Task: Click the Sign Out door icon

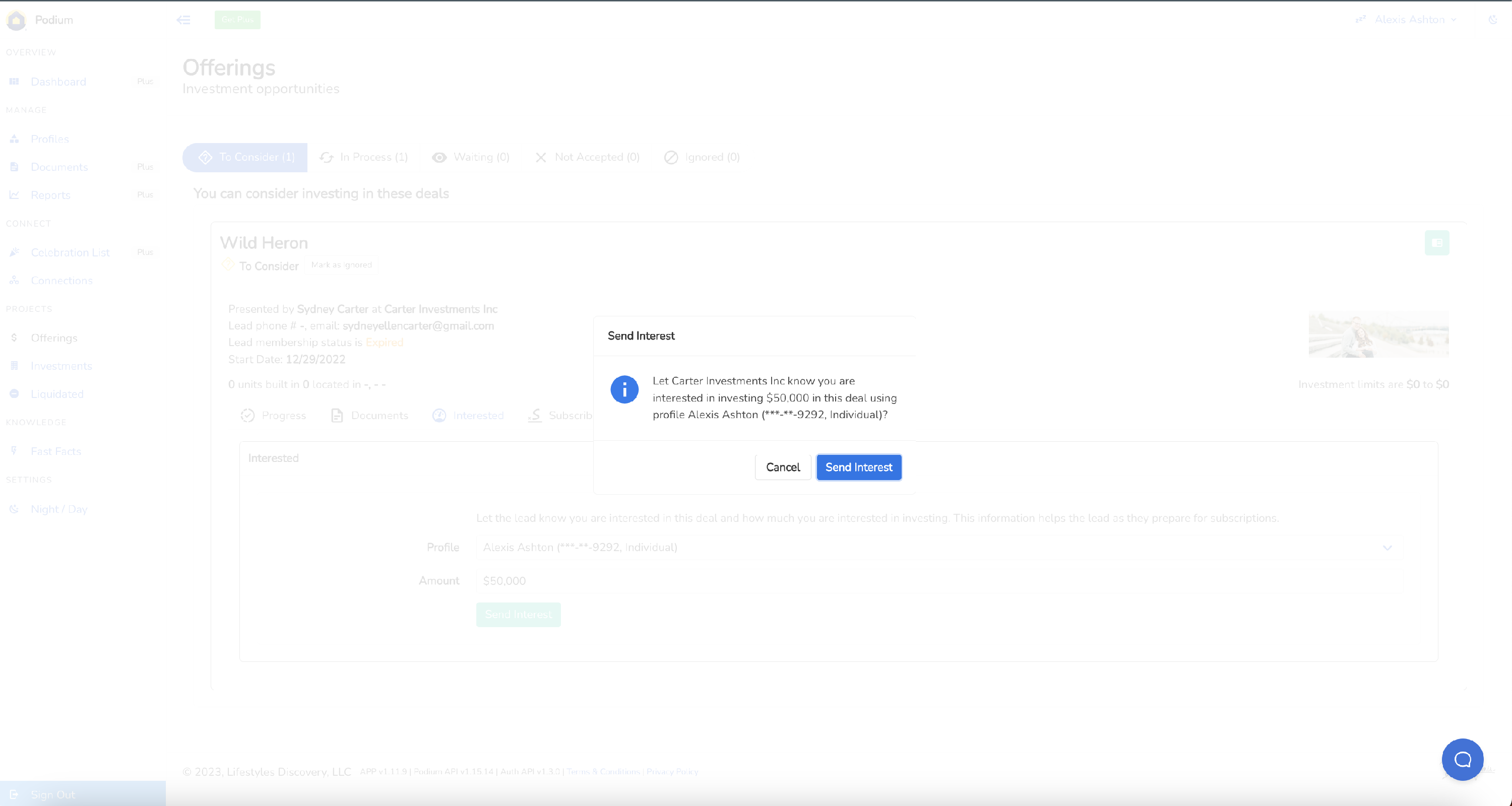Action: pyautogui.click(x=14, y=795)
